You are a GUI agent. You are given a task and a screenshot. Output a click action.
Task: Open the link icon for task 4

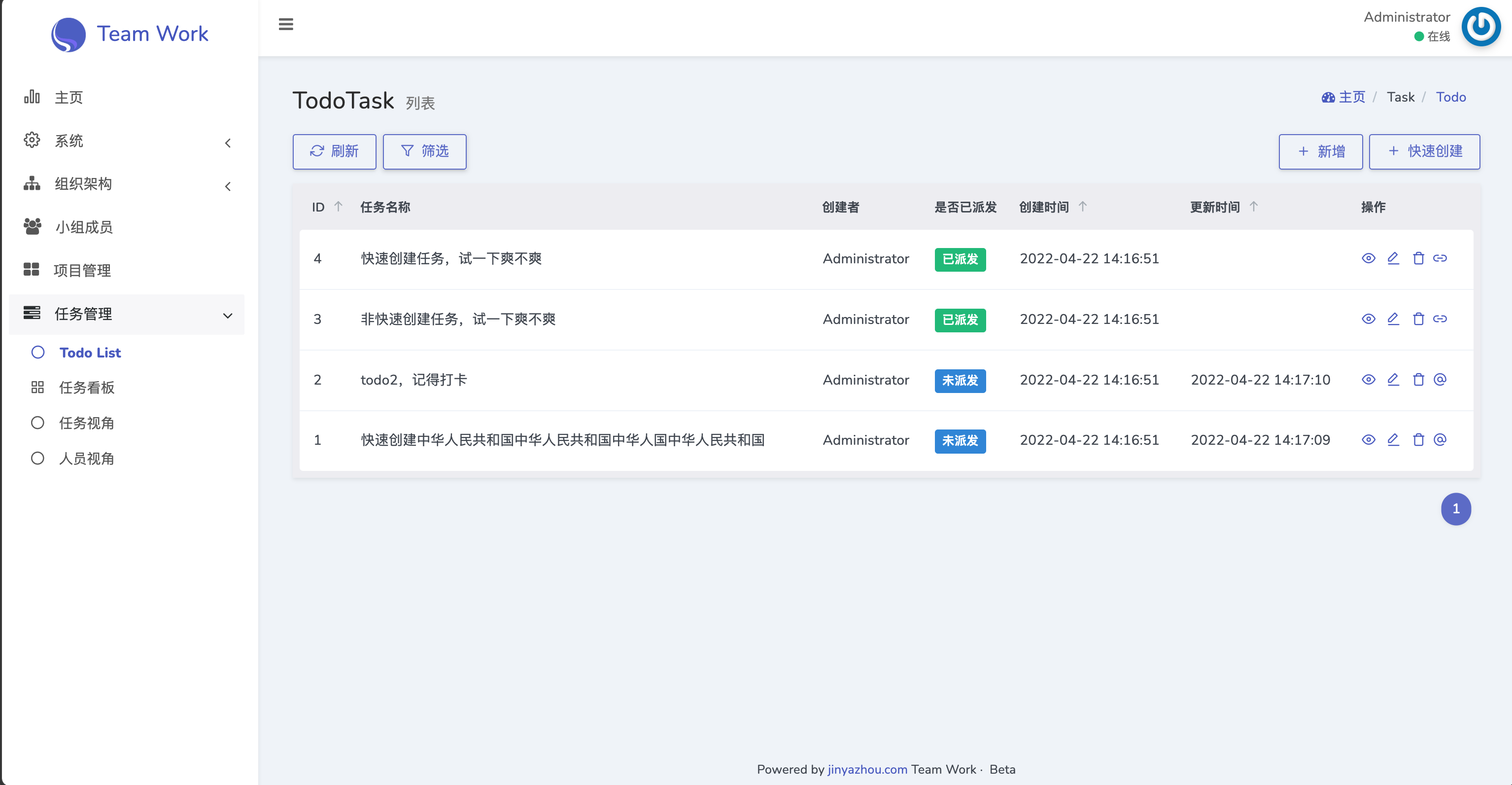click(x=1440, y=258)
